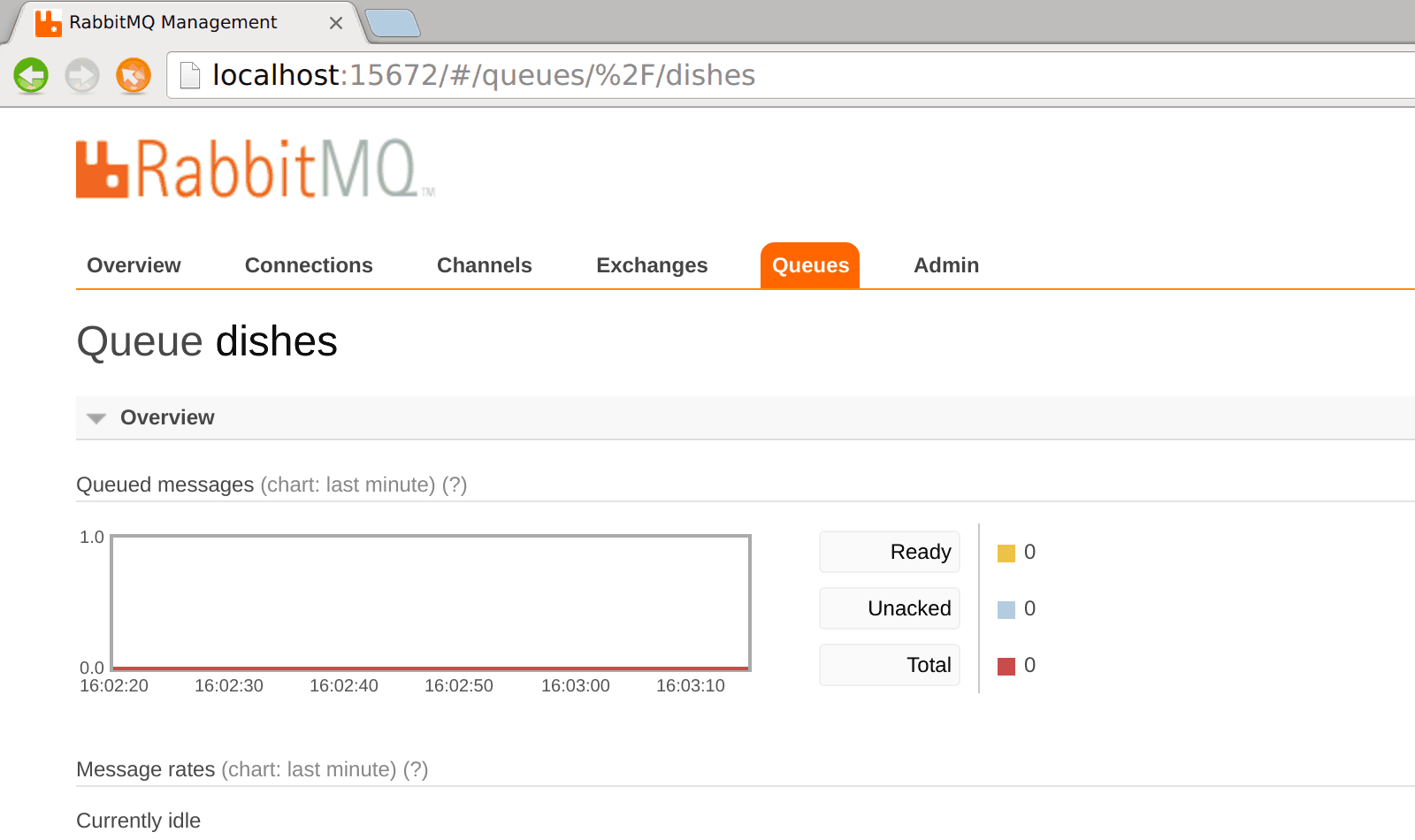Click the queued messages chart area
The height and width of the screenshot is (840, 1415).
click(431, 602)
